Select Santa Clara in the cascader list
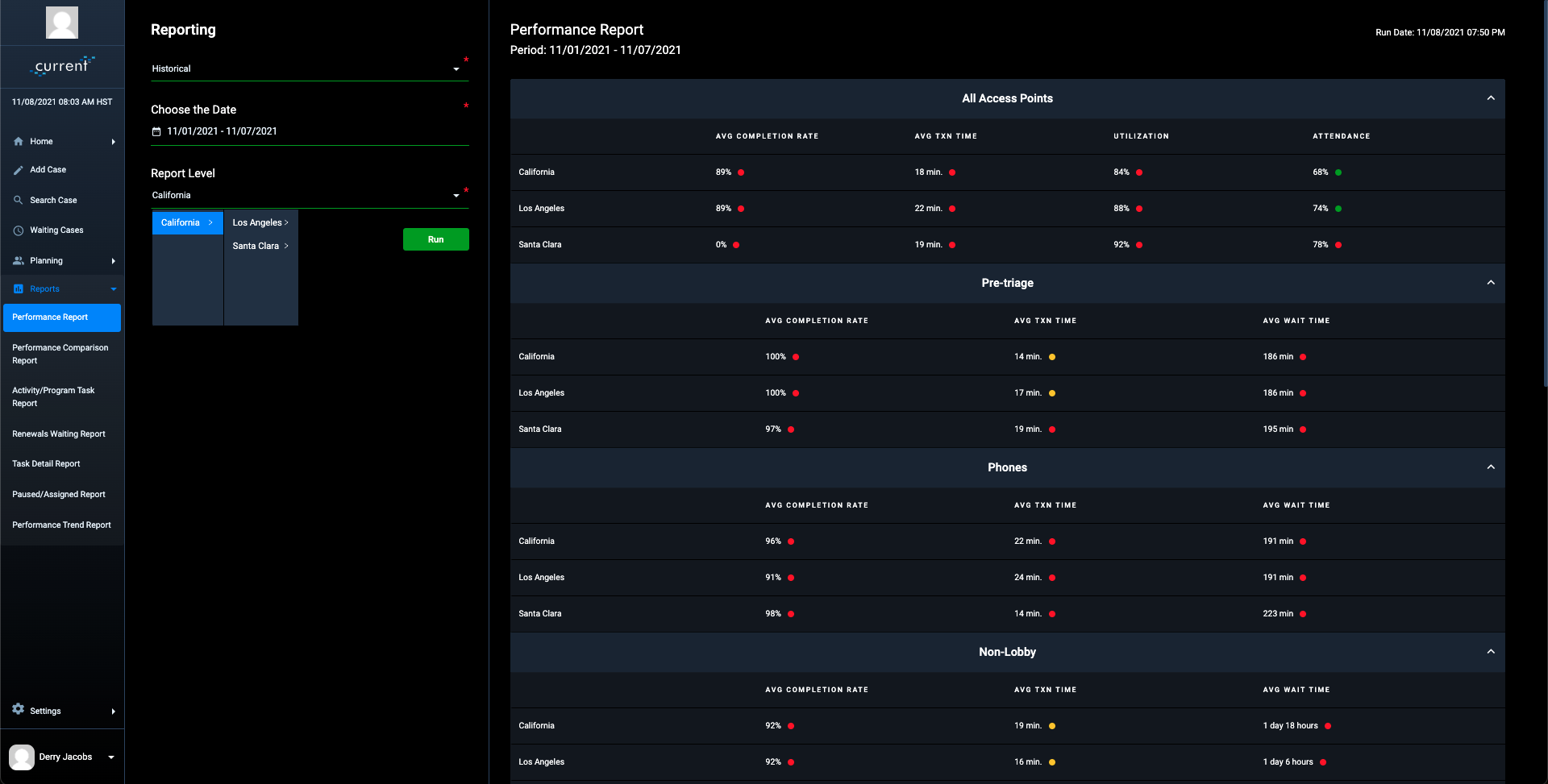Viewport: 1548px width, 784px height. [260, 247]
